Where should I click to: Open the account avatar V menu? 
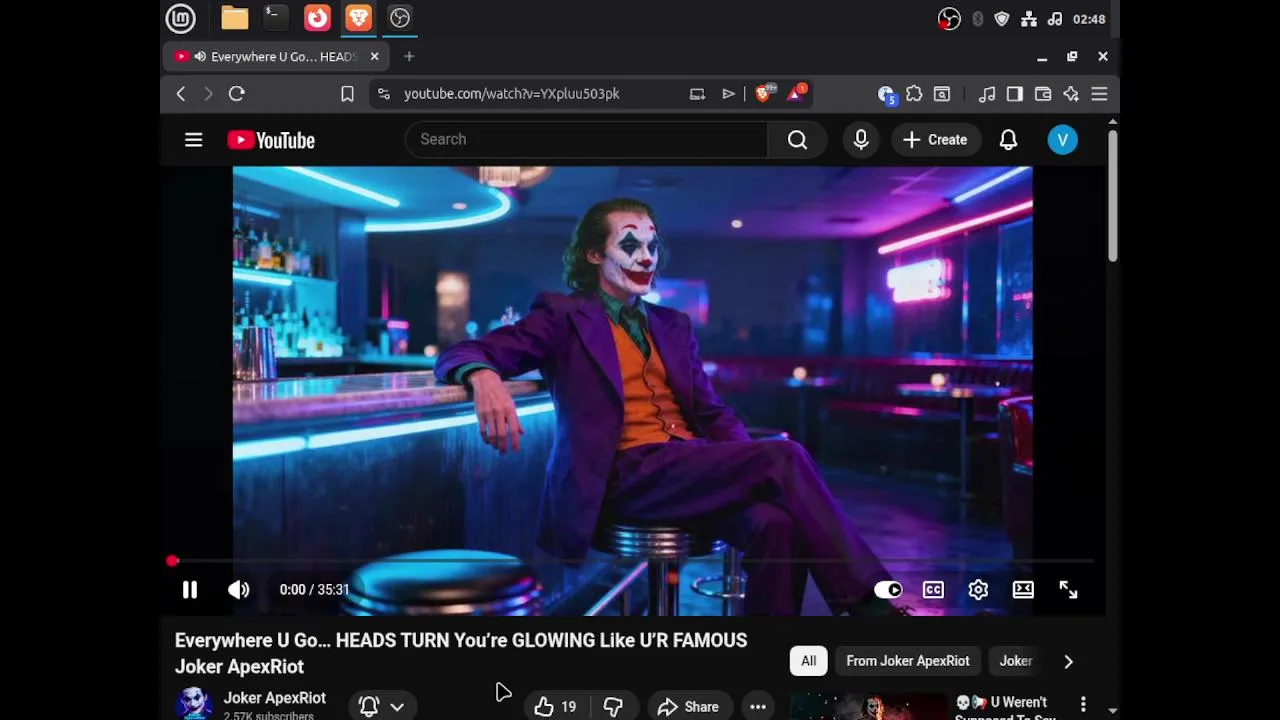click(x=1063, y=140)
